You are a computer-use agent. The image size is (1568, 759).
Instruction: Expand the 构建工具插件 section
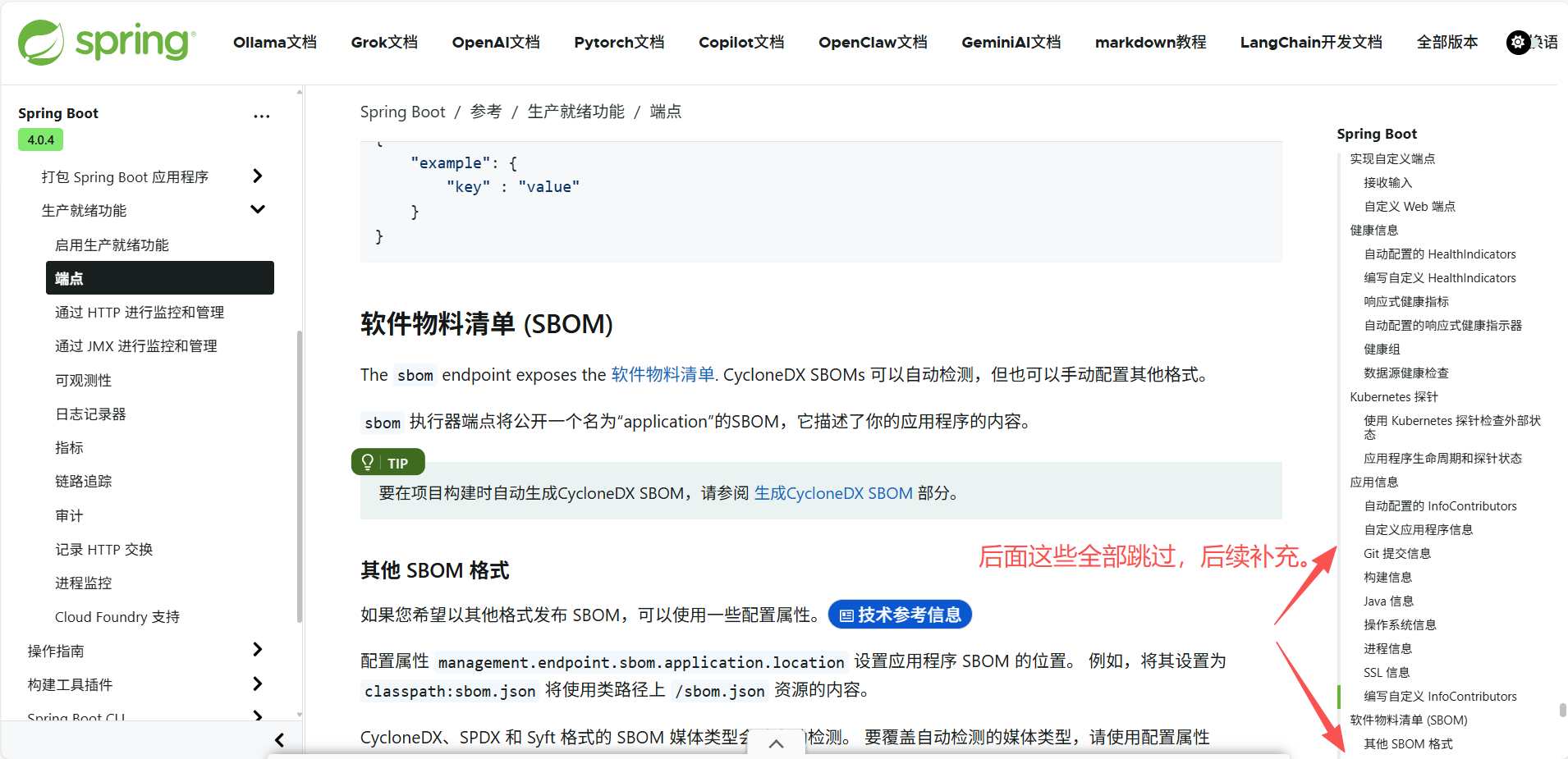click(x=257, y=684)
